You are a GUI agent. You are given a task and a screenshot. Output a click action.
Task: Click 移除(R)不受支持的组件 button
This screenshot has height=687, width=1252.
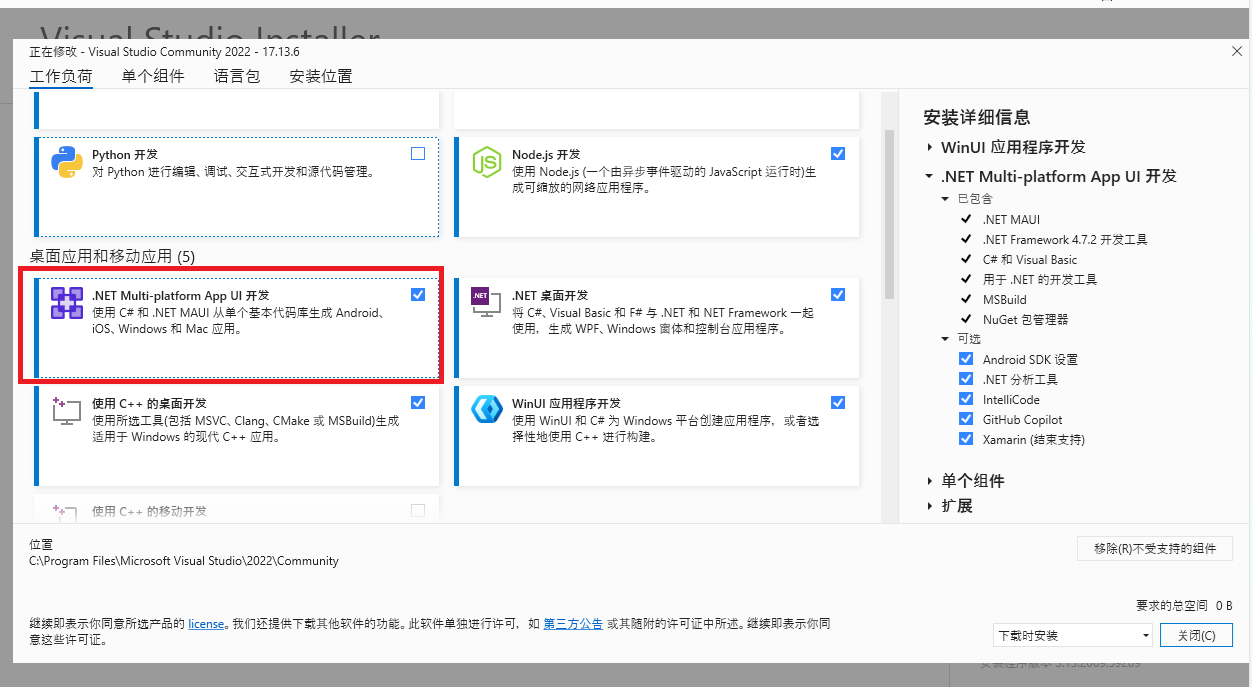(1155, 548)
